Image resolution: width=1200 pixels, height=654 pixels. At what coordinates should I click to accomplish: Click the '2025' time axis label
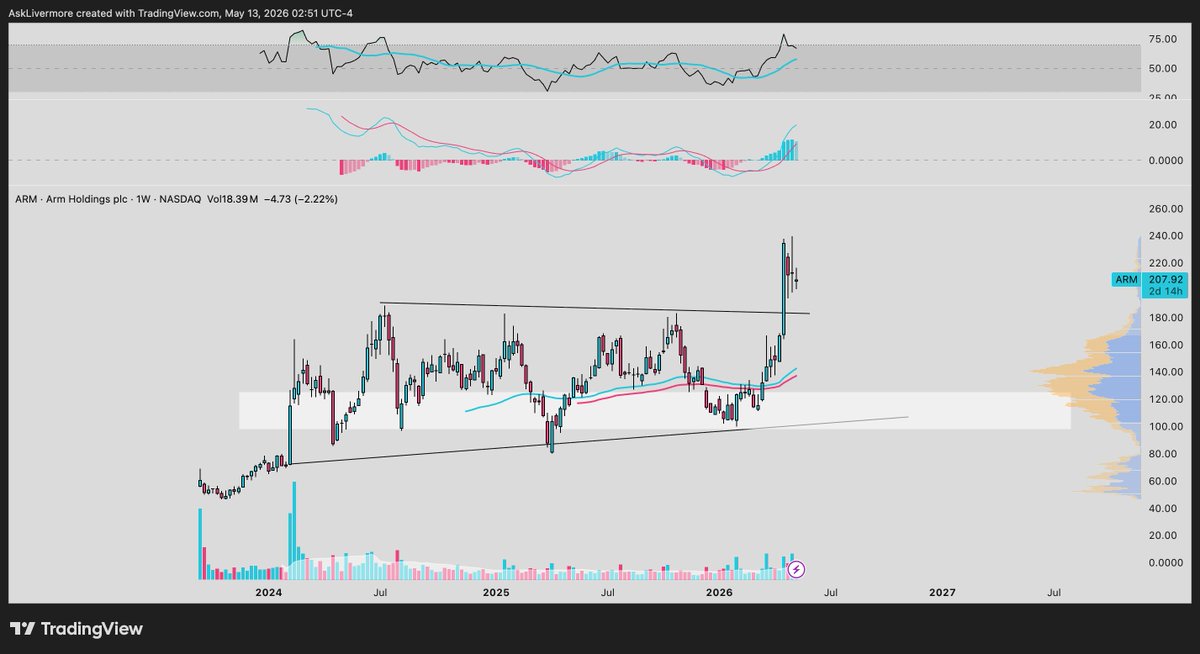tap(496, 593)
